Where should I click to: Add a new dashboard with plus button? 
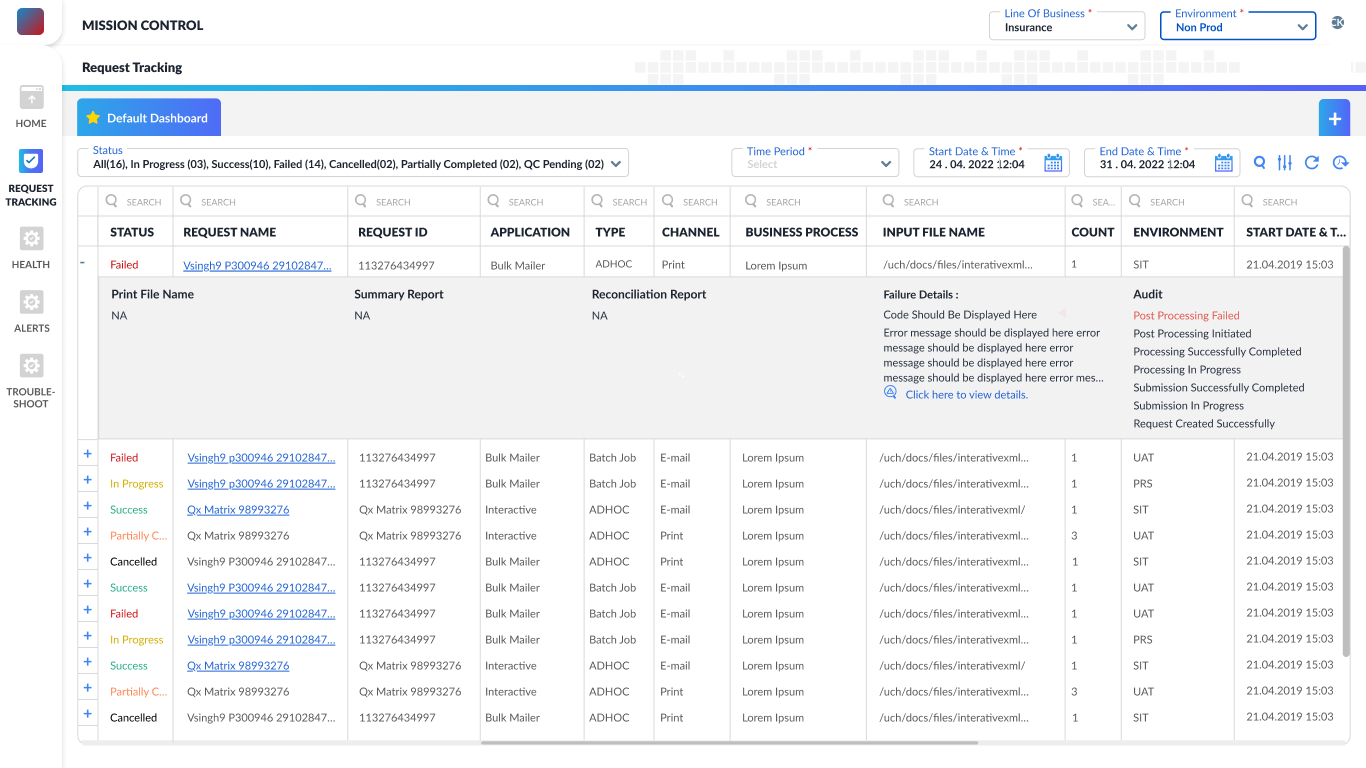tap(1334, 118)
